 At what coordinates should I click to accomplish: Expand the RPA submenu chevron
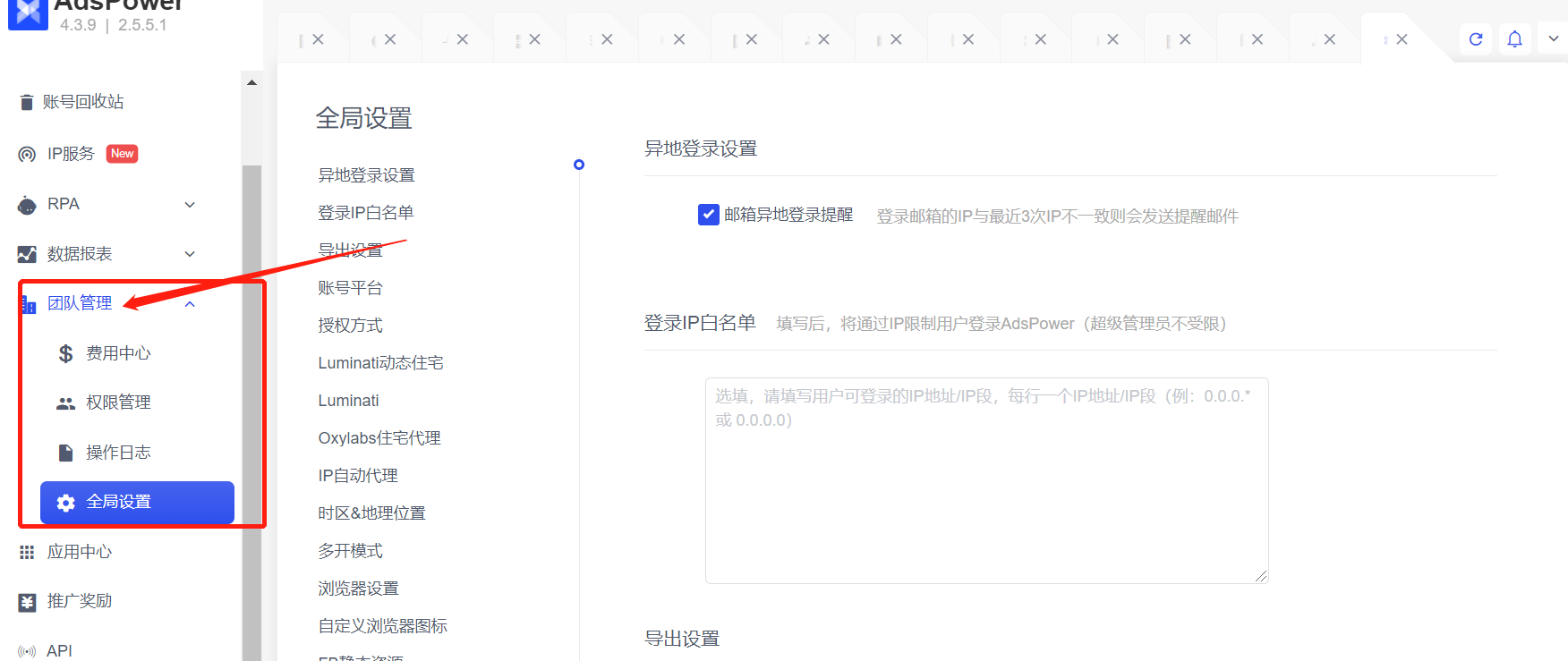(190, 205)
